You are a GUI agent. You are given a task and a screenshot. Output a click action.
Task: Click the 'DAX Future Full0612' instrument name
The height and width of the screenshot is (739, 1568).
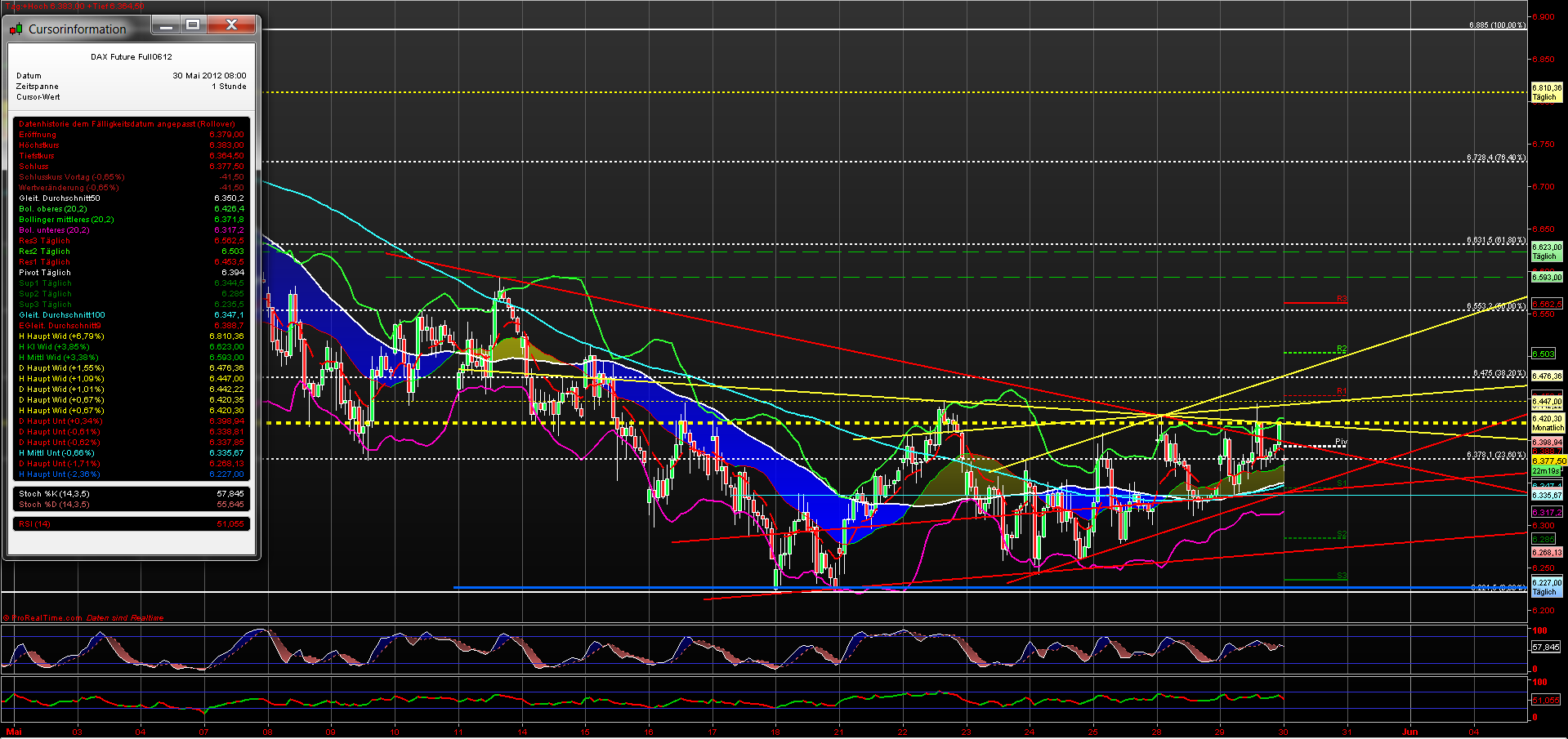[132, 57]
